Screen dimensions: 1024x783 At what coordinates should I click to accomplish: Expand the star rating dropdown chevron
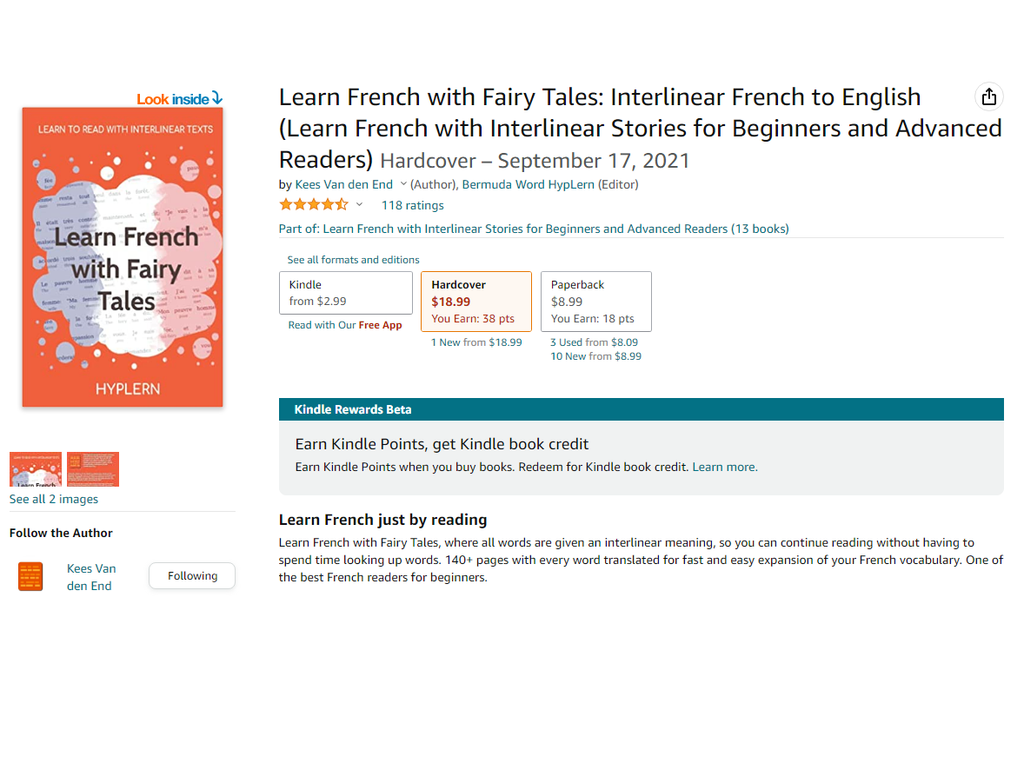[x=359, y=205]
